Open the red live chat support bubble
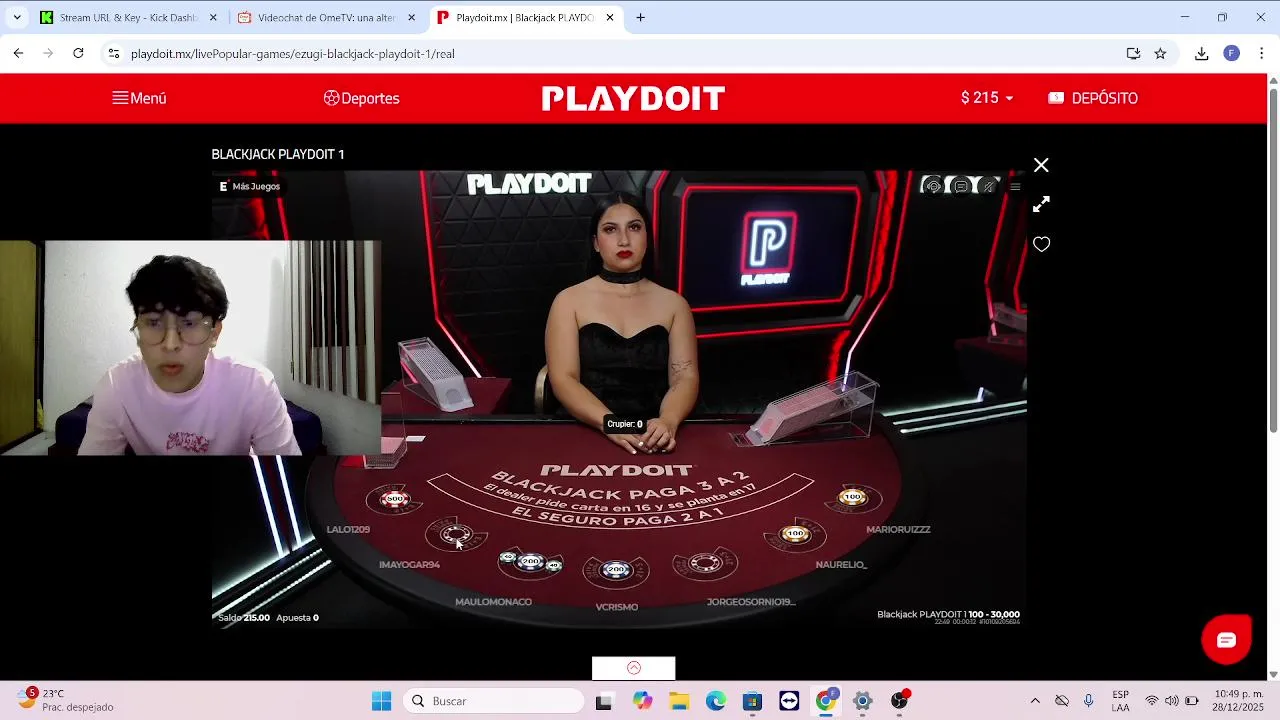The width and height of the screenshot is (1280, 720). point(1226,640)
